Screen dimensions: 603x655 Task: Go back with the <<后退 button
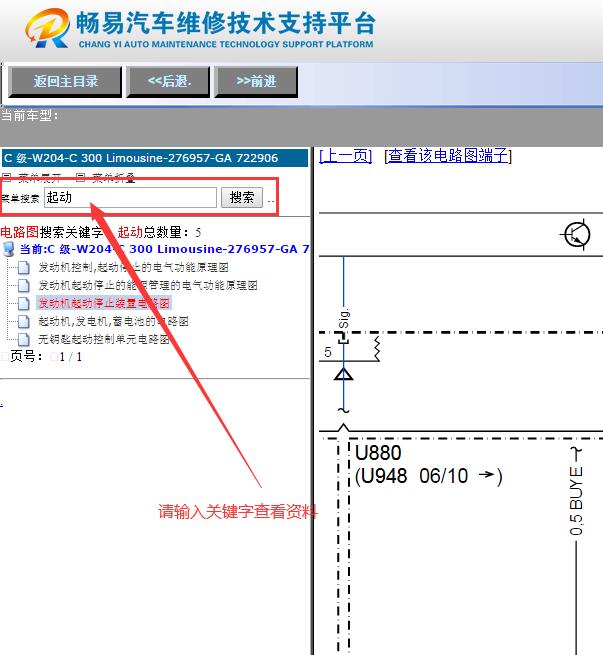[x=168, y=81]
